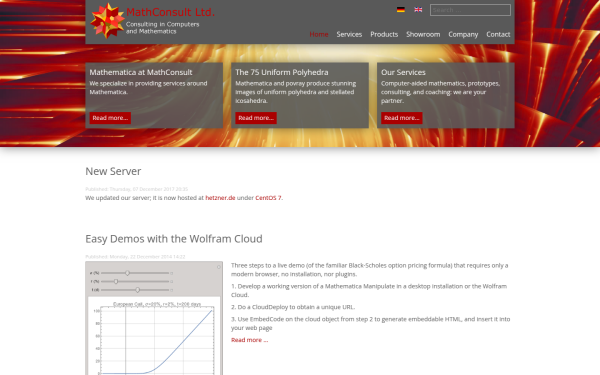
Task: Read more about Our Services
Action: [402, 118]
